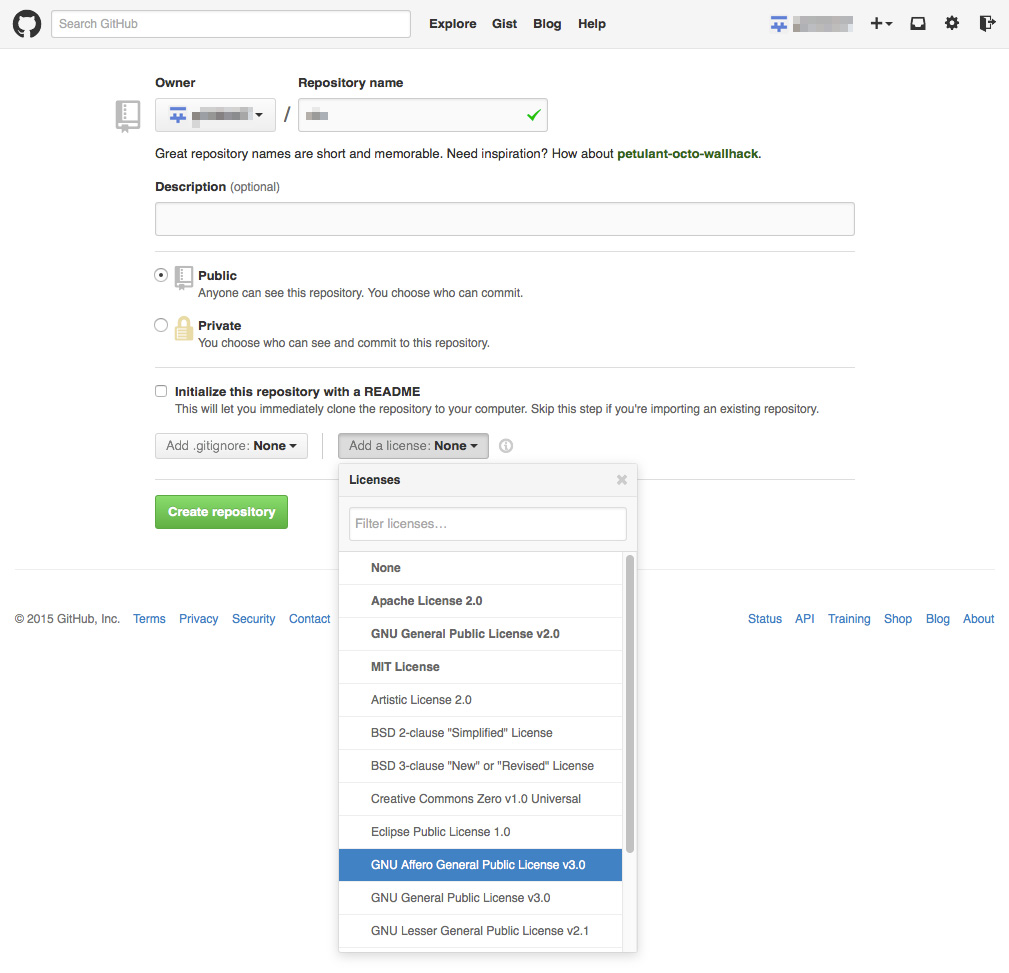Viewport: 1009px width, 973px height.
Task: Focus the Filter licenses text field
Action: (x=487, y=524)
